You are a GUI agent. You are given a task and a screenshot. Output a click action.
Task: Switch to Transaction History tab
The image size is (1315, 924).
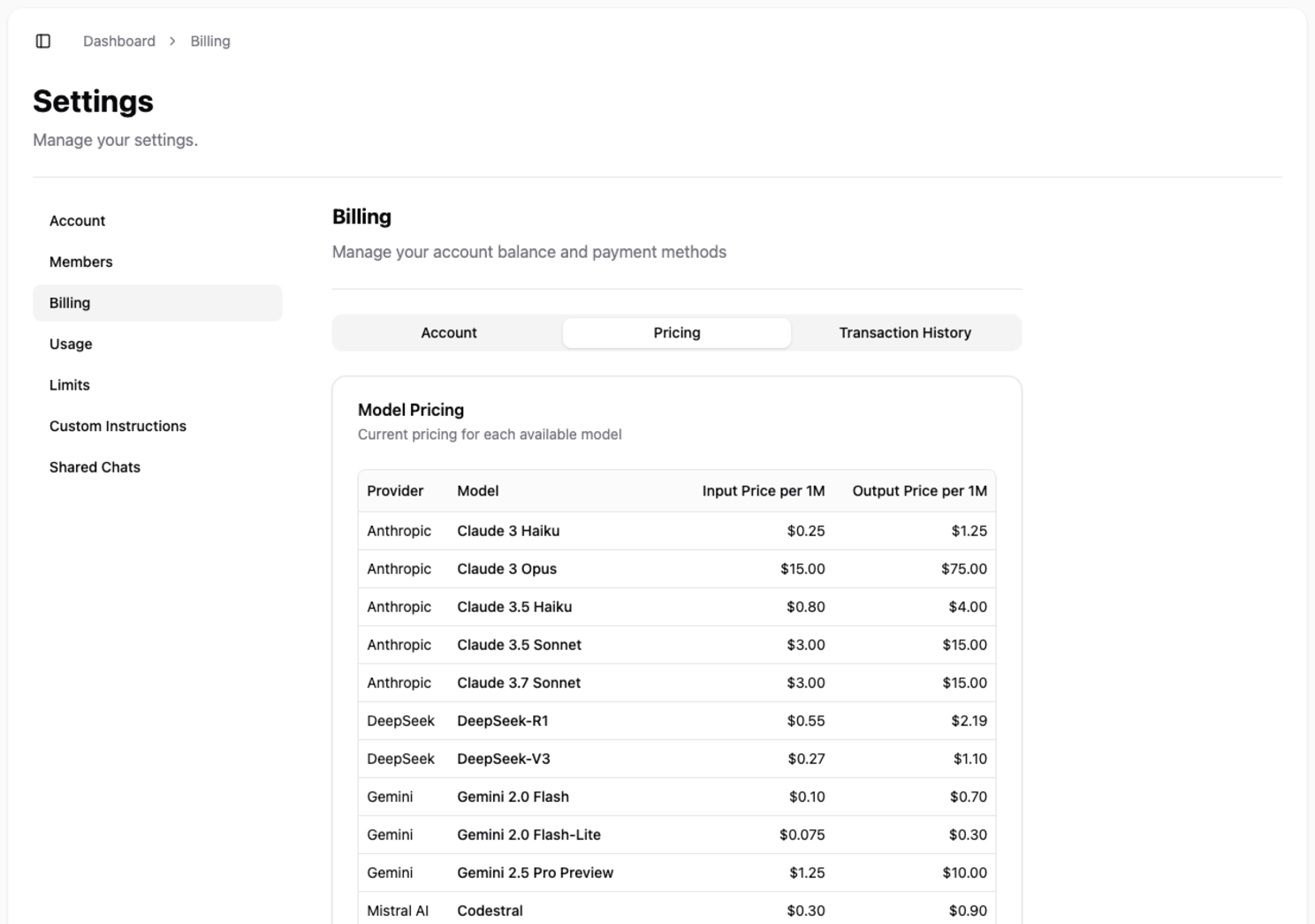905,333
